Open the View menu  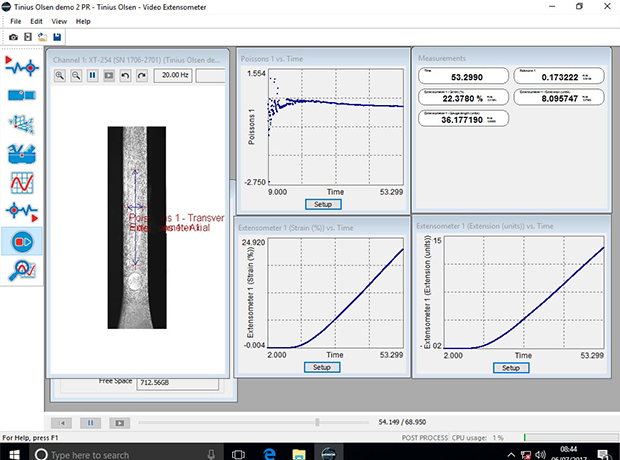tap(59, 21)
